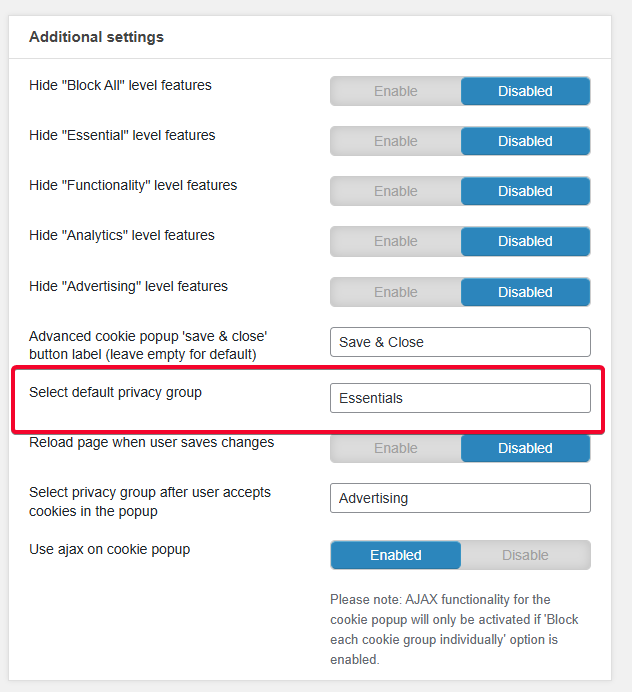
Task: Click the "Select default privacy group" label
Action: coord(116,392)
